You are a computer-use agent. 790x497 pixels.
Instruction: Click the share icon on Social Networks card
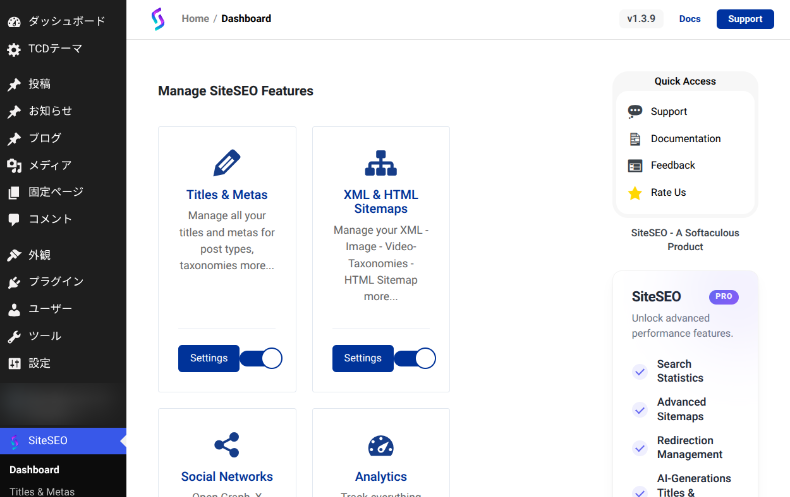pos(227,445)
